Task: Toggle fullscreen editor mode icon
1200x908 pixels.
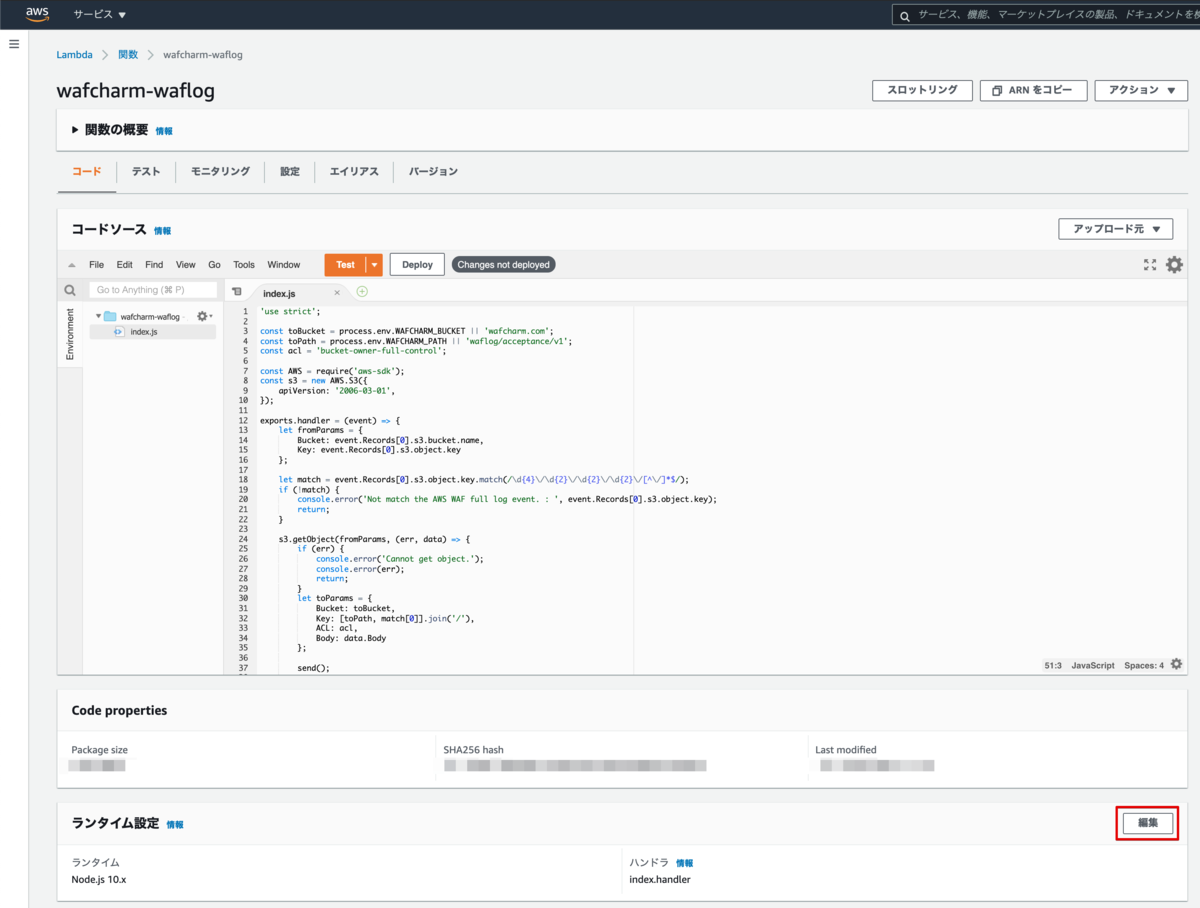Action: (x=1150, y=265)
